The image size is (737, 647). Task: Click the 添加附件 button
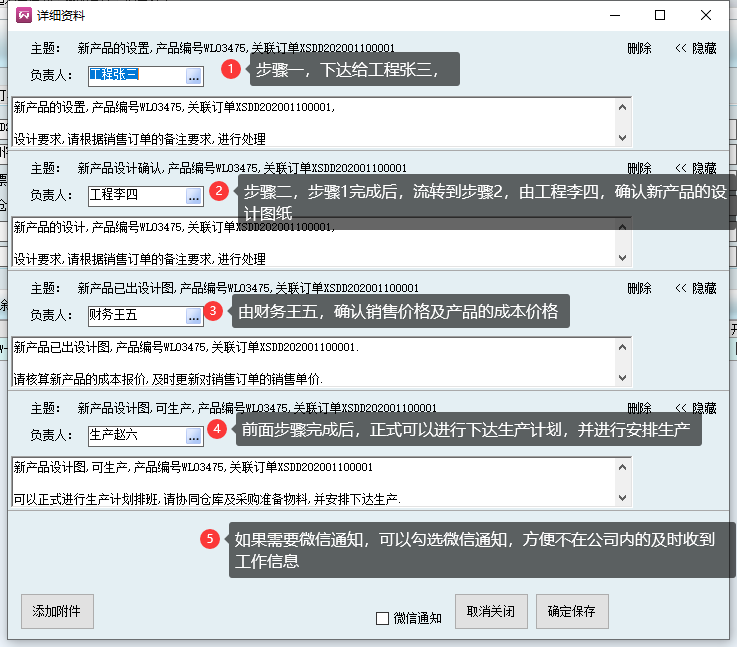57,610
